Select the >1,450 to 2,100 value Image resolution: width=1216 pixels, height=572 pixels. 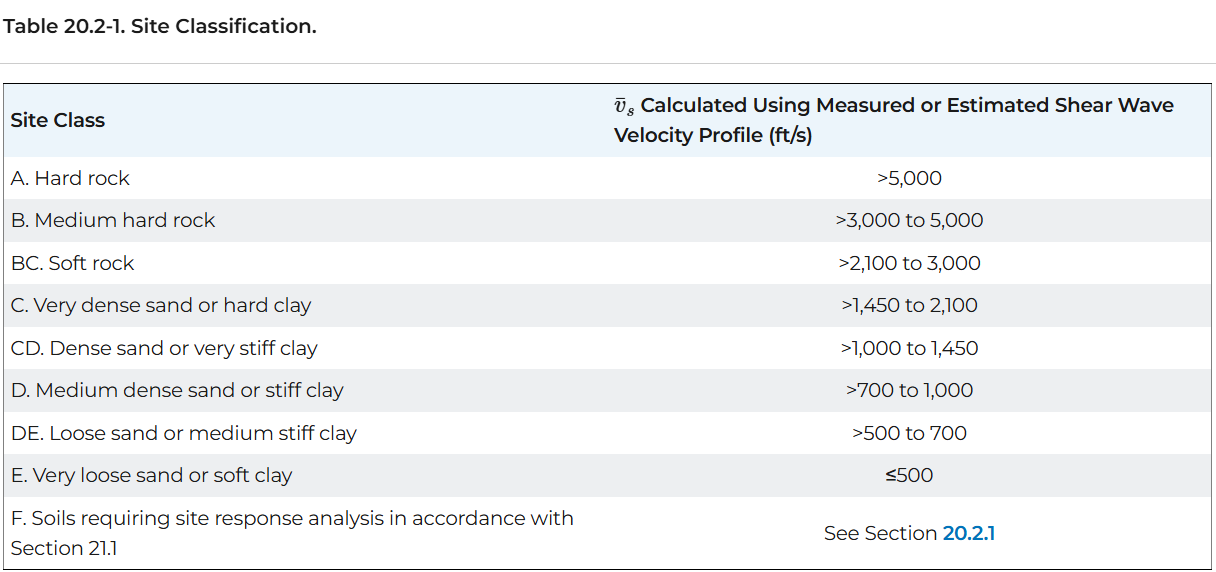909,305
